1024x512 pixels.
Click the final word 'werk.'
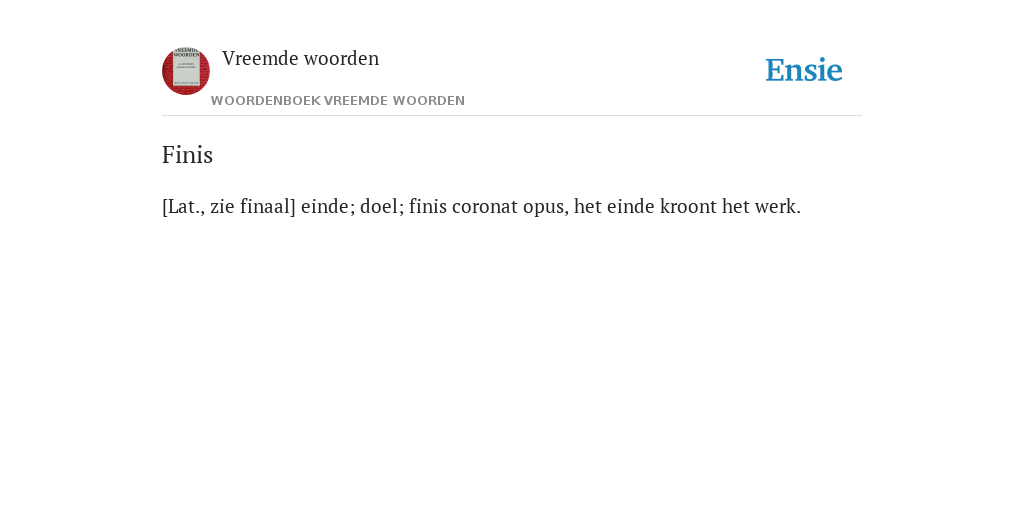(x=778, y=206)
